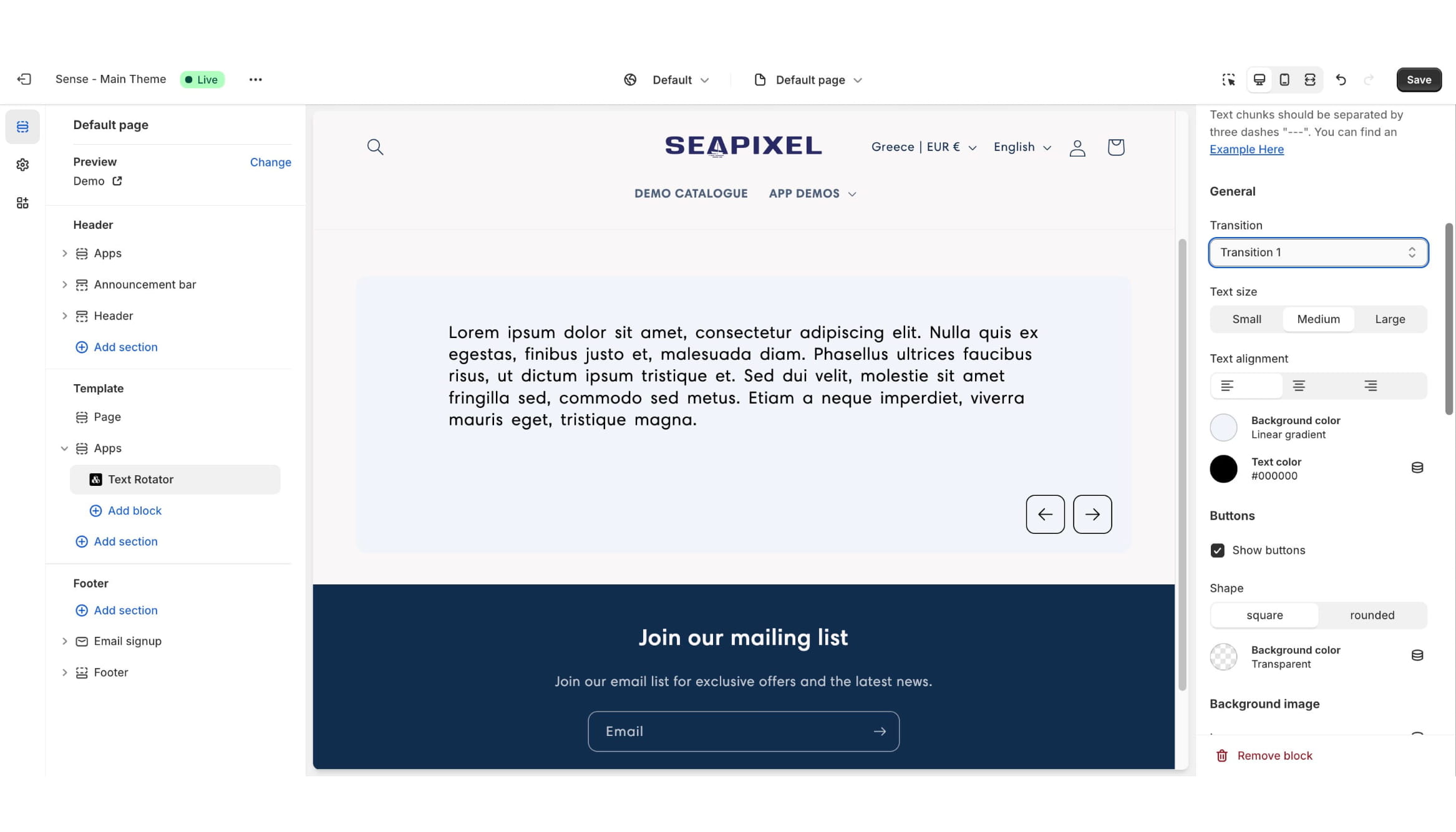Click DEMO CATALOGUE menu item
Viewport: 1456px width, 832px height.
691,192
